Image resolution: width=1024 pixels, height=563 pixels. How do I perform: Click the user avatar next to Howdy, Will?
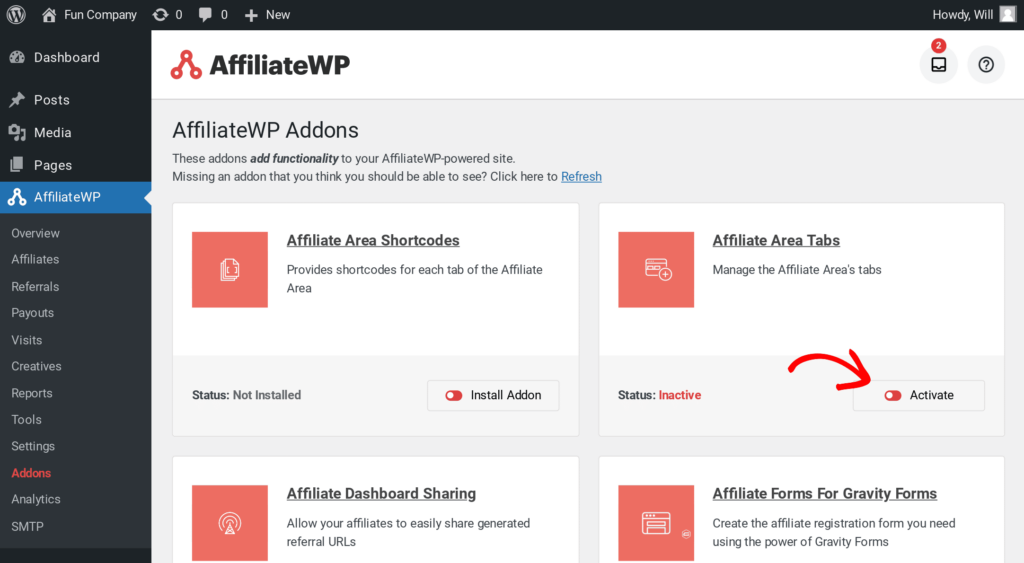(1008, 14)
